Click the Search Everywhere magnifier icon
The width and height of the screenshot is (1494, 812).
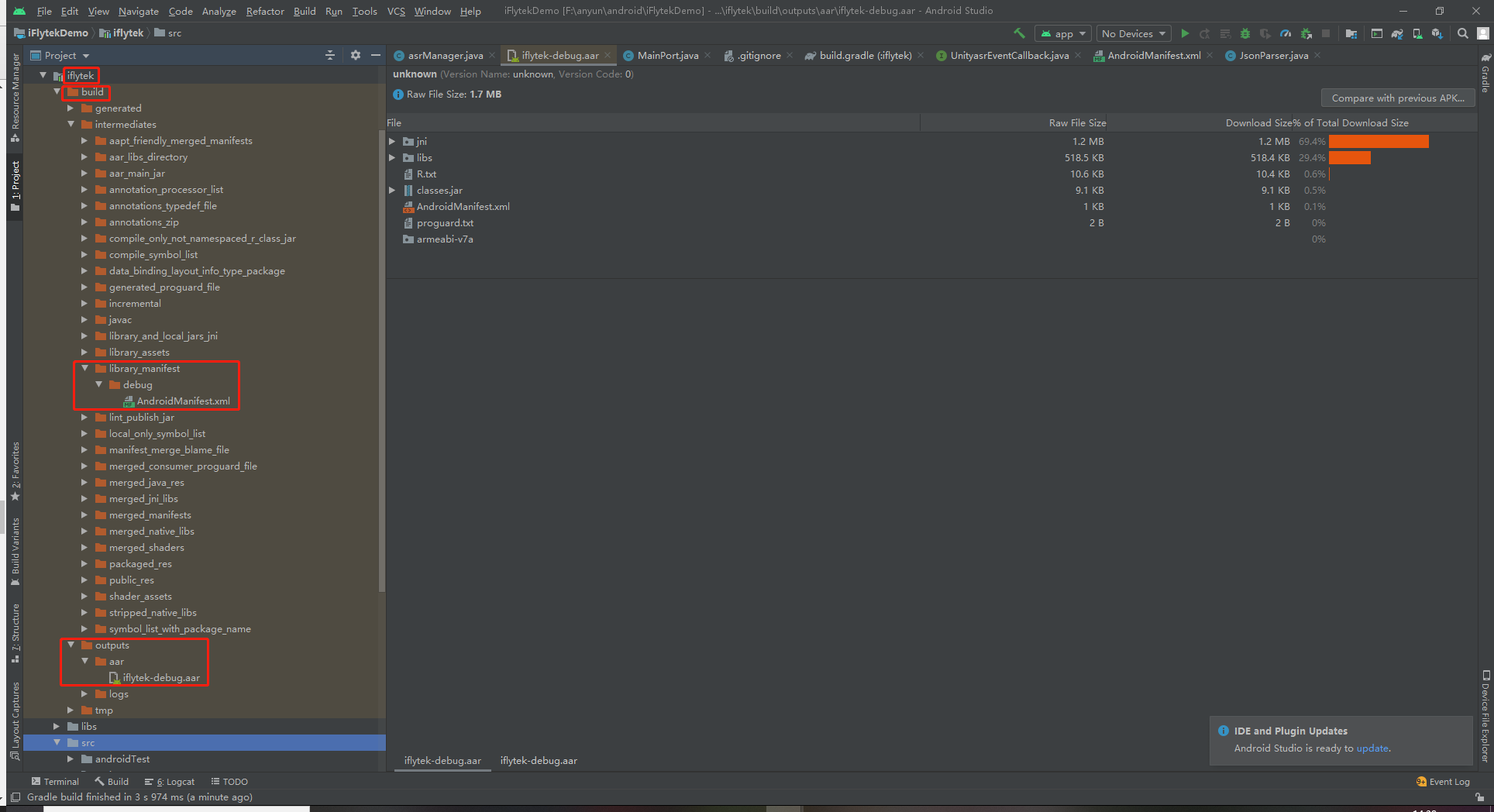pos(1463,33)
